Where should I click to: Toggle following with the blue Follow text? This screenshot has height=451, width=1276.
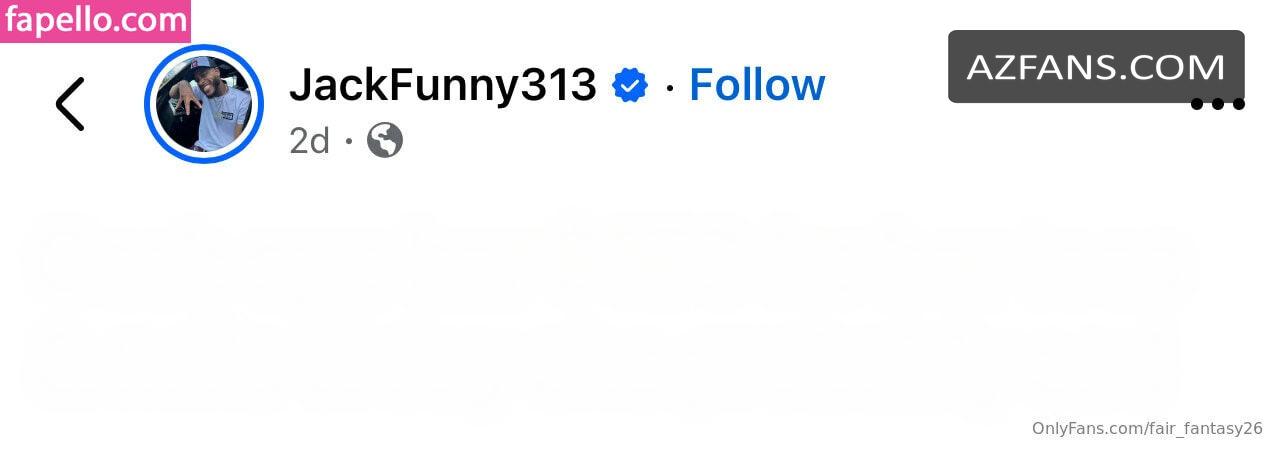pos(757,85)
